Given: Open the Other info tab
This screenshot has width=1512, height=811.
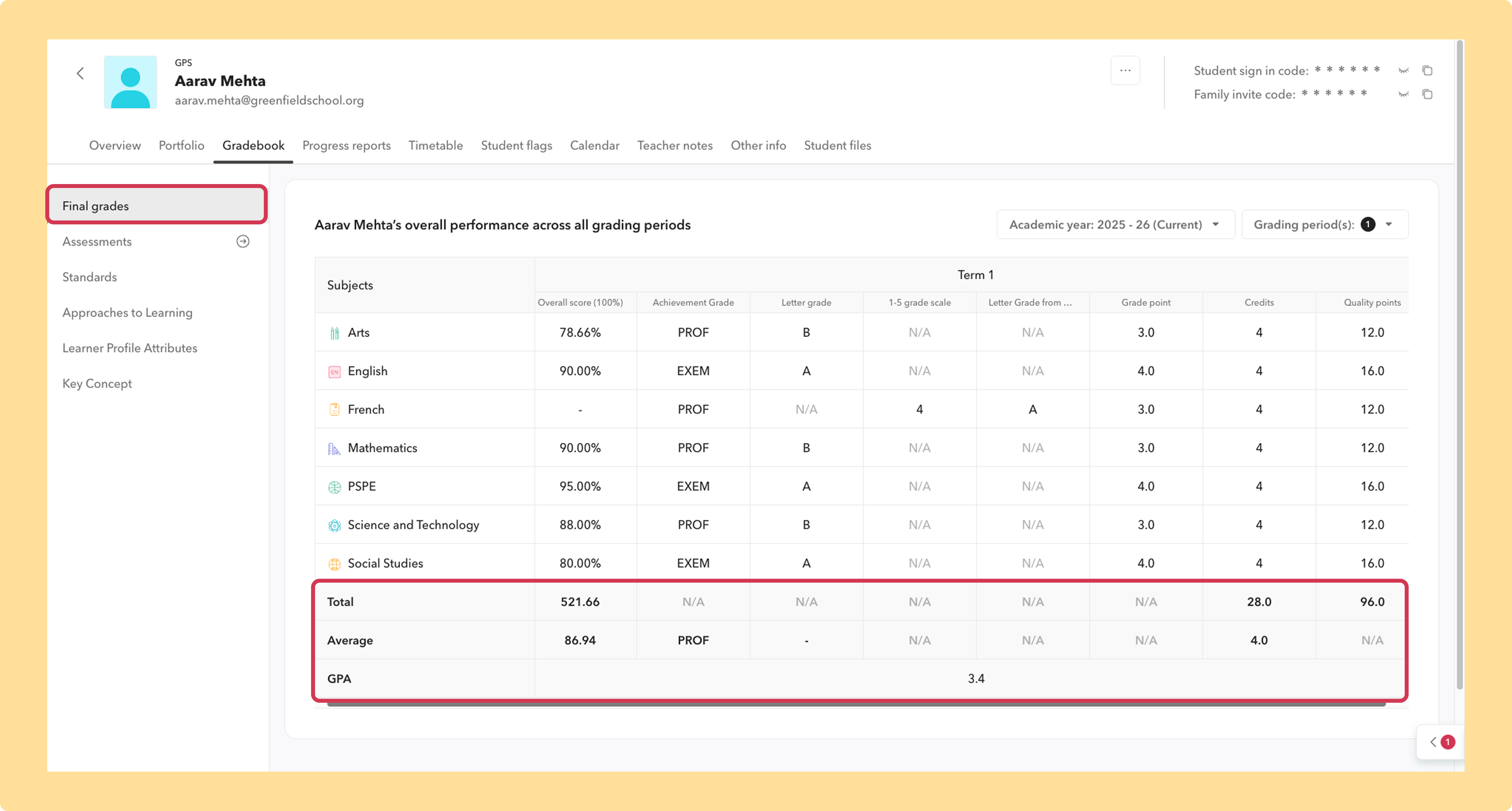Looking at the screenshot, I should tap(758, 145).
